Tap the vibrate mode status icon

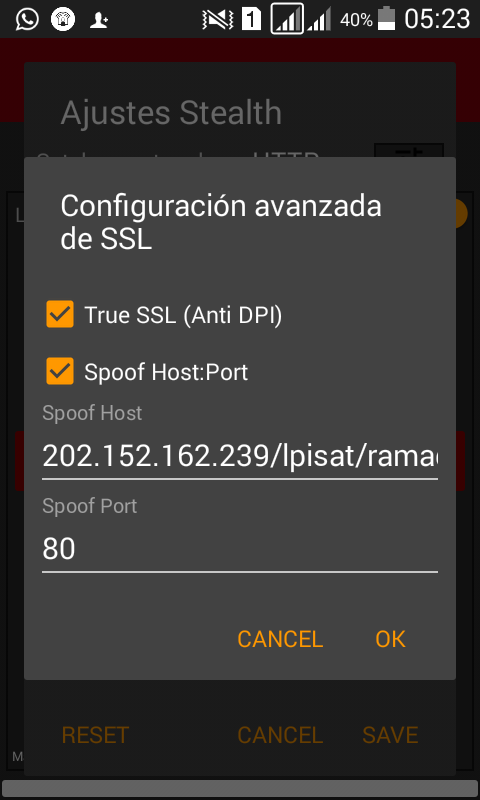point(218,20)
